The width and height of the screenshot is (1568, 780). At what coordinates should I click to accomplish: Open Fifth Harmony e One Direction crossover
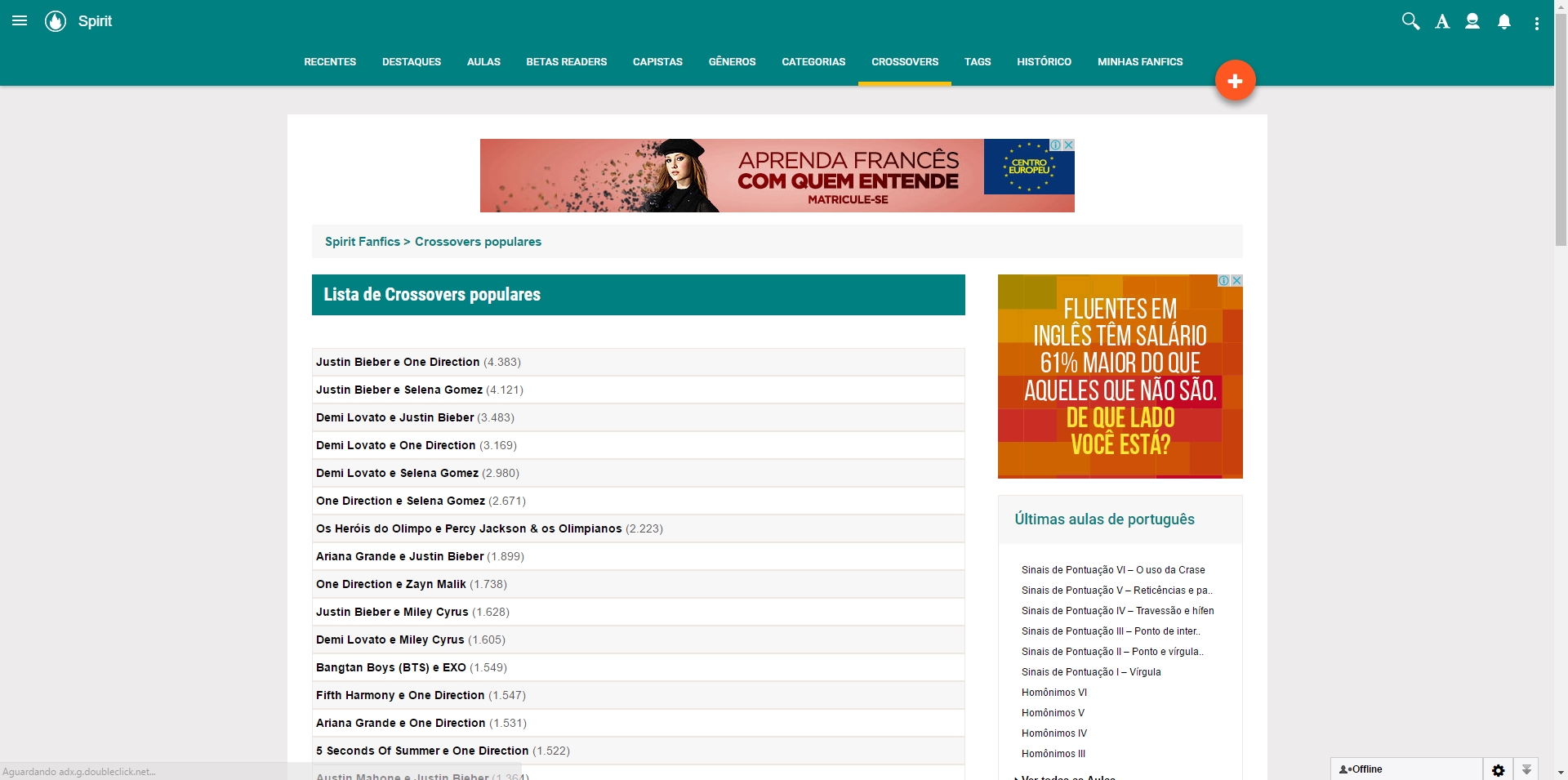coord(400,695)
